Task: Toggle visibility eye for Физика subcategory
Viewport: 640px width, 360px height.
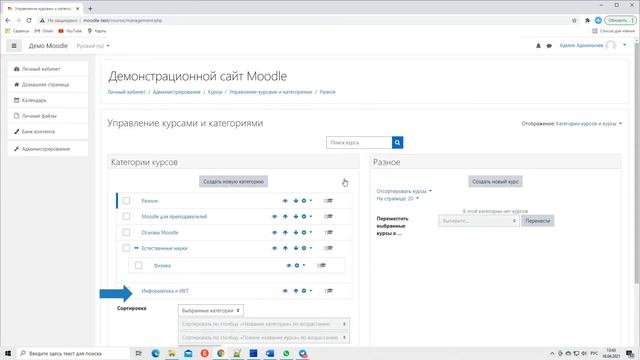Action: click(288, 266)
